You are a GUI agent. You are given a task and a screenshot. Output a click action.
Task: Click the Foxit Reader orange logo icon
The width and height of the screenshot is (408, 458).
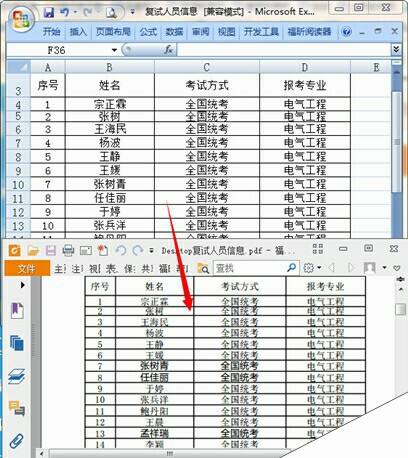[14, 250]
